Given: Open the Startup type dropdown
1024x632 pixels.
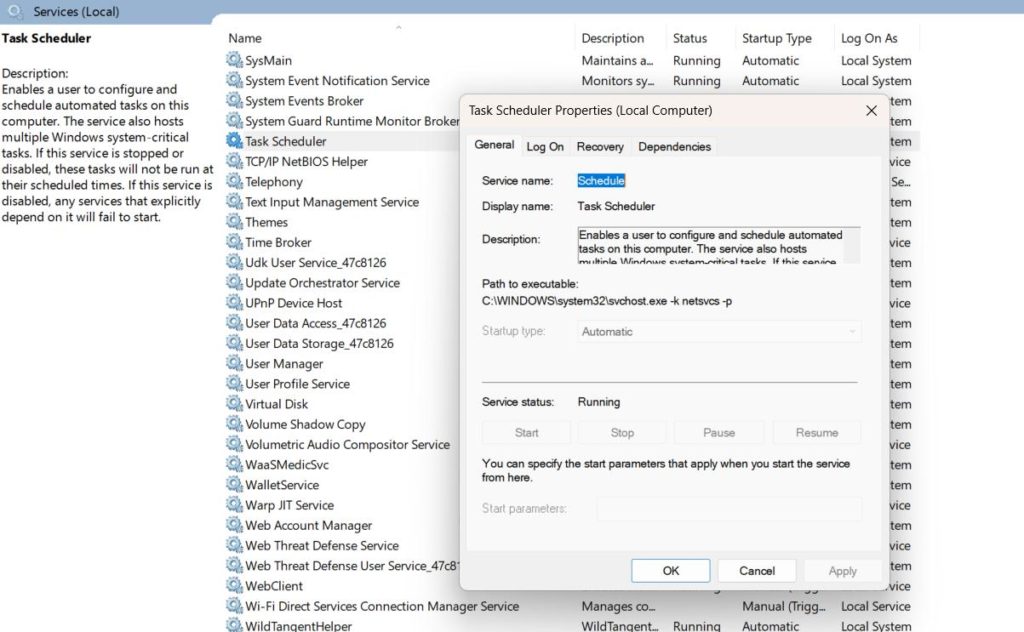Looking at the screenshot, I should coord(720,332).
